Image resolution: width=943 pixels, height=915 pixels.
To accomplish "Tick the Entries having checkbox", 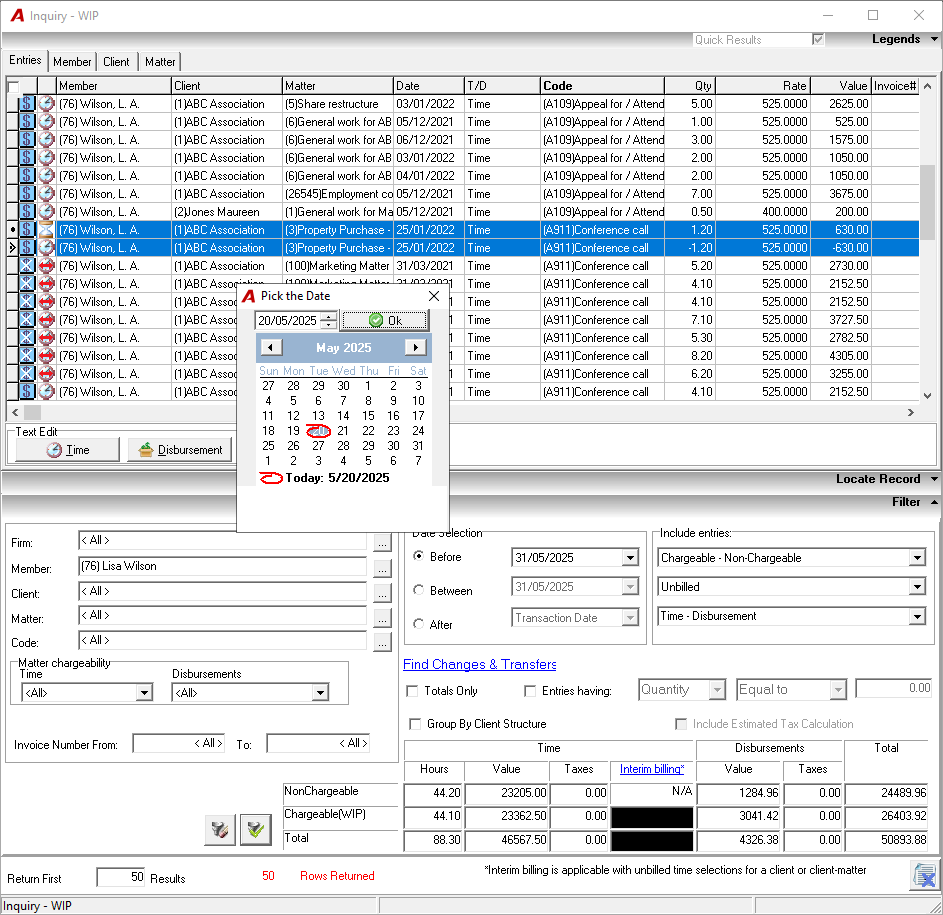I will click(530, 691).
